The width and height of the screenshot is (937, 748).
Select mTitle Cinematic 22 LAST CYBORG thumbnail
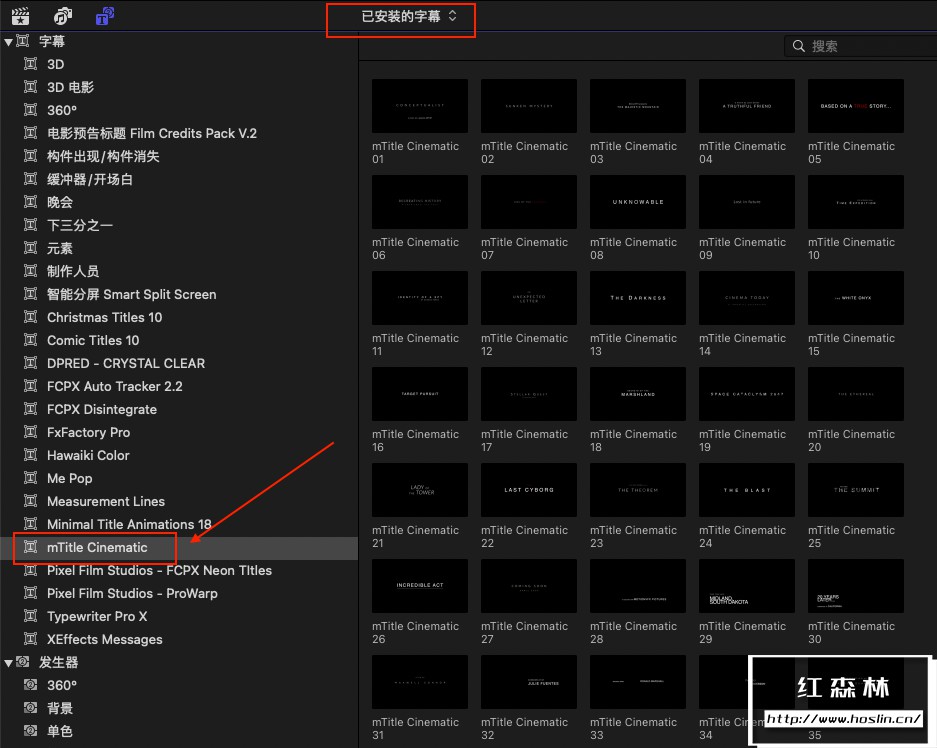pos(529,490)
